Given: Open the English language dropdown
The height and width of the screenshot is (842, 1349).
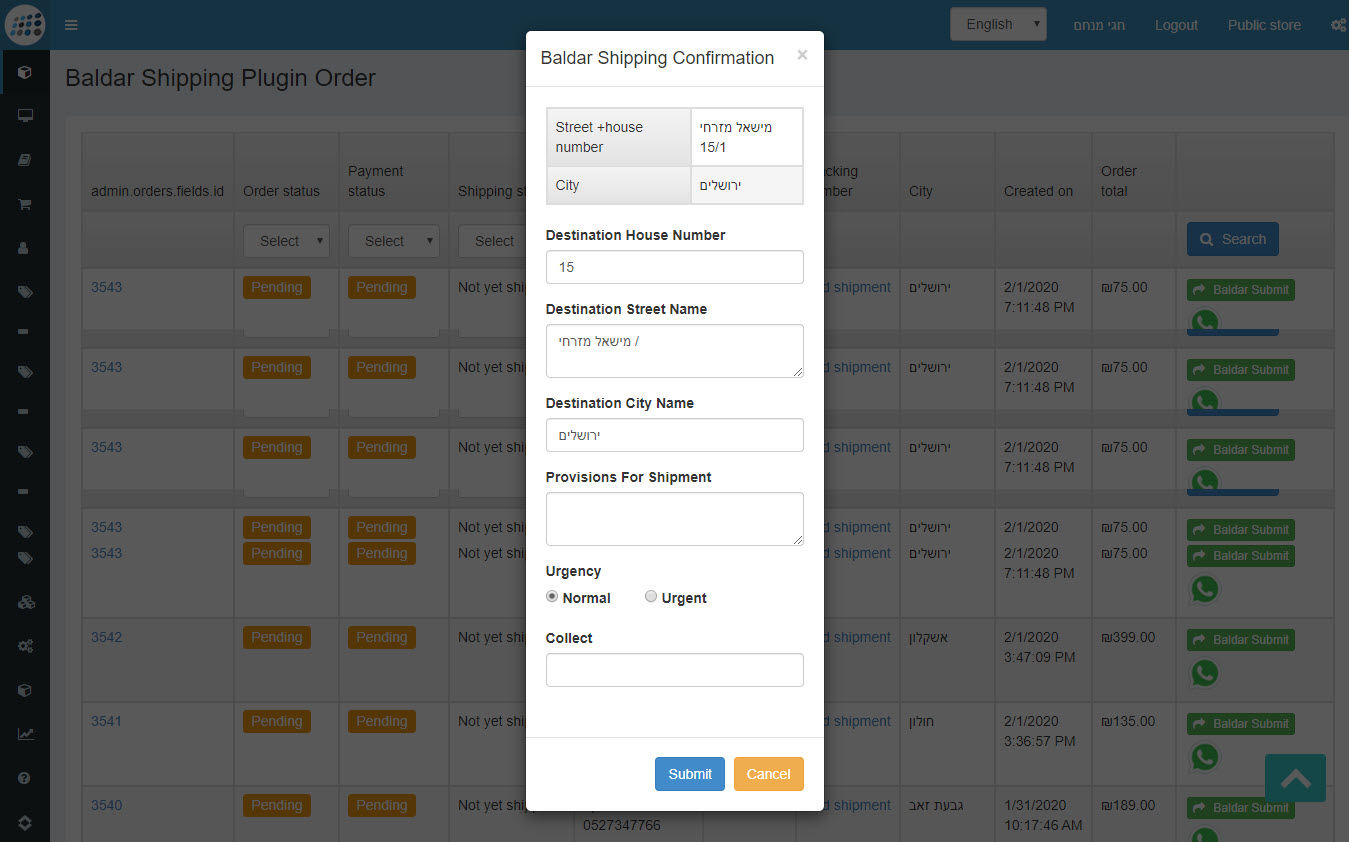Looking at the screenshot, I should (998, 24).
